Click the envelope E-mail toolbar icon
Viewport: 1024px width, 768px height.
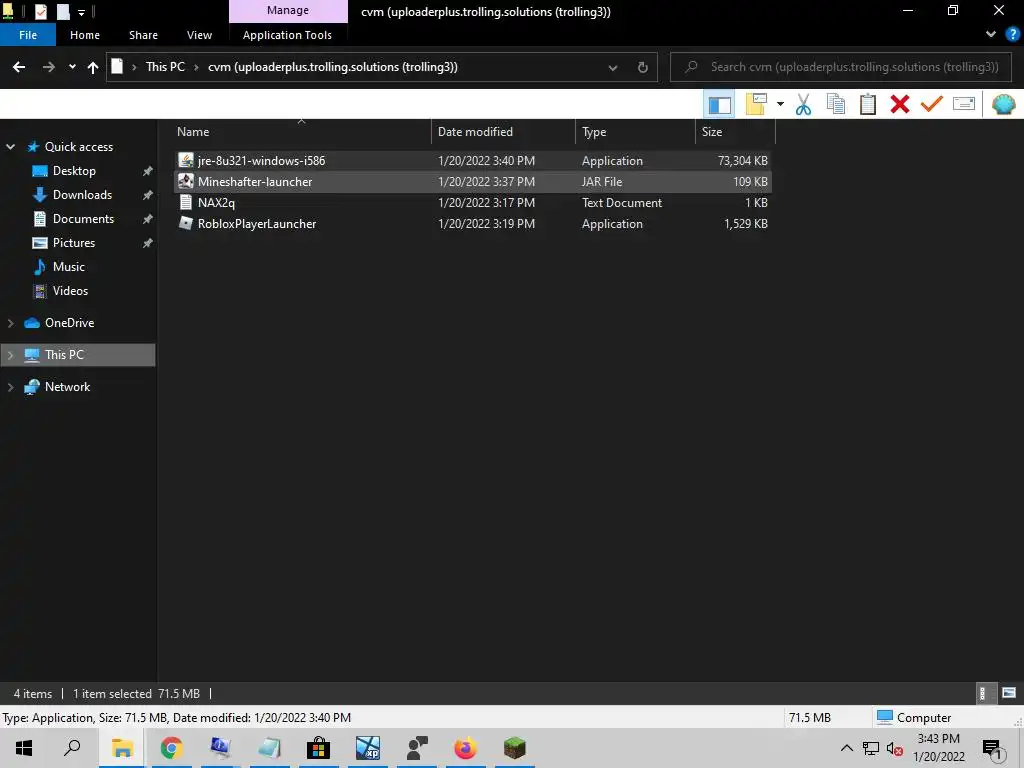pos(964,104)
